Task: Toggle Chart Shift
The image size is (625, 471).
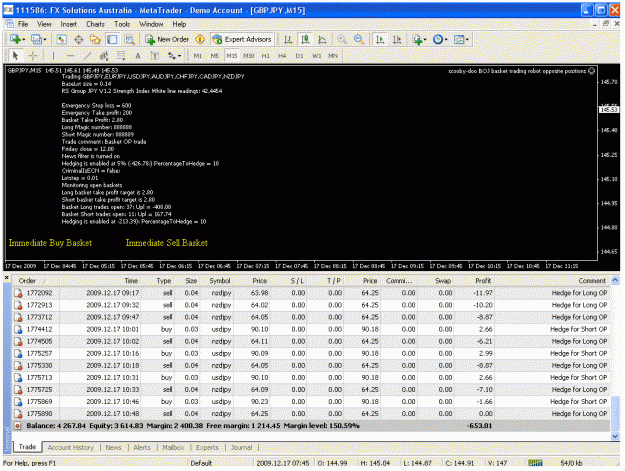Action: point(397,39)
